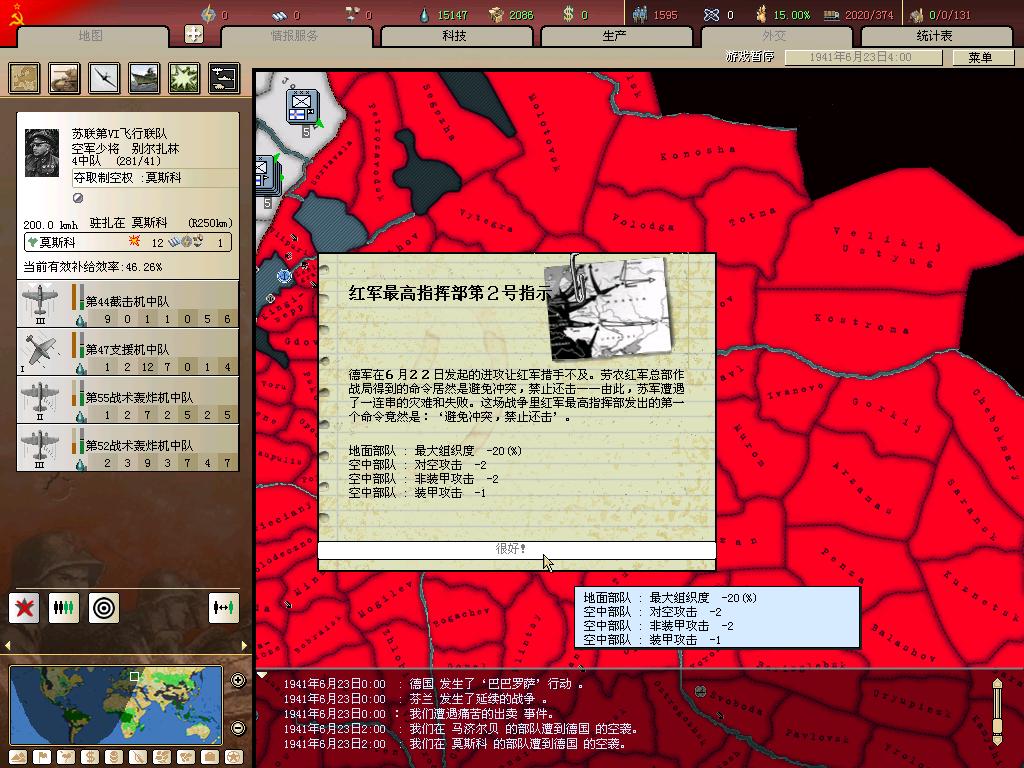Select the Vologda province

point(643,222)
